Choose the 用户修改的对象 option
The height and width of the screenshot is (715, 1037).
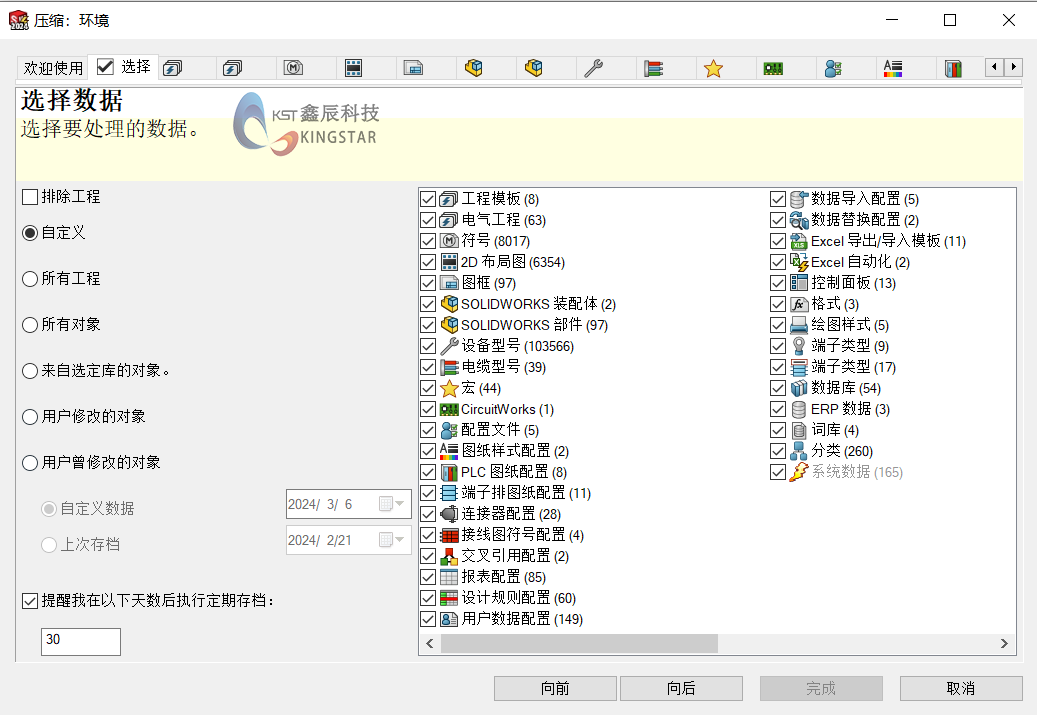(30, 416)
